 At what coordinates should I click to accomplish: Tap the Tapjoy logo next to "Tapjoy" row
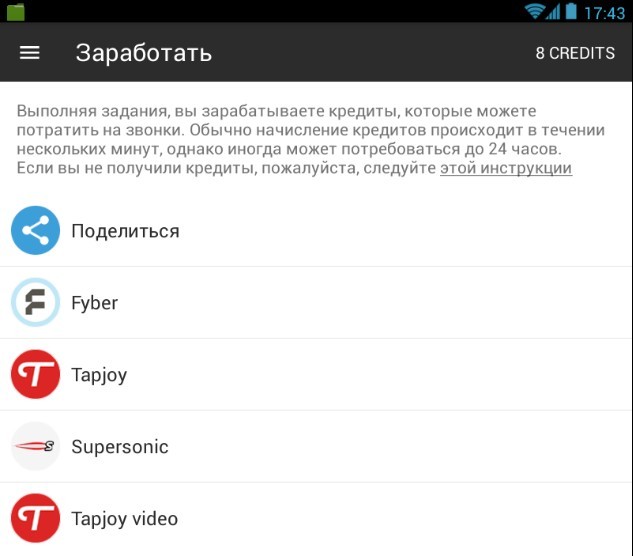pos(36,374)
